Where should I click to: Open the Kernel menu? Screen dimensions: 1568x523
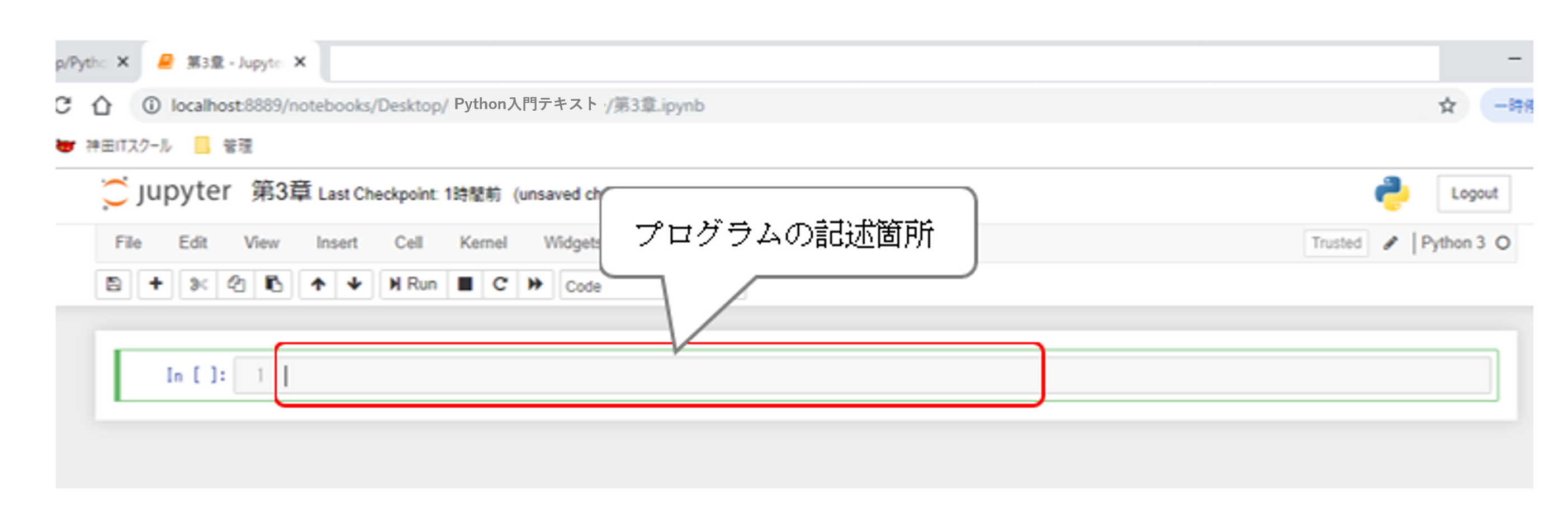pyautogui.click(x=482, y=243)
